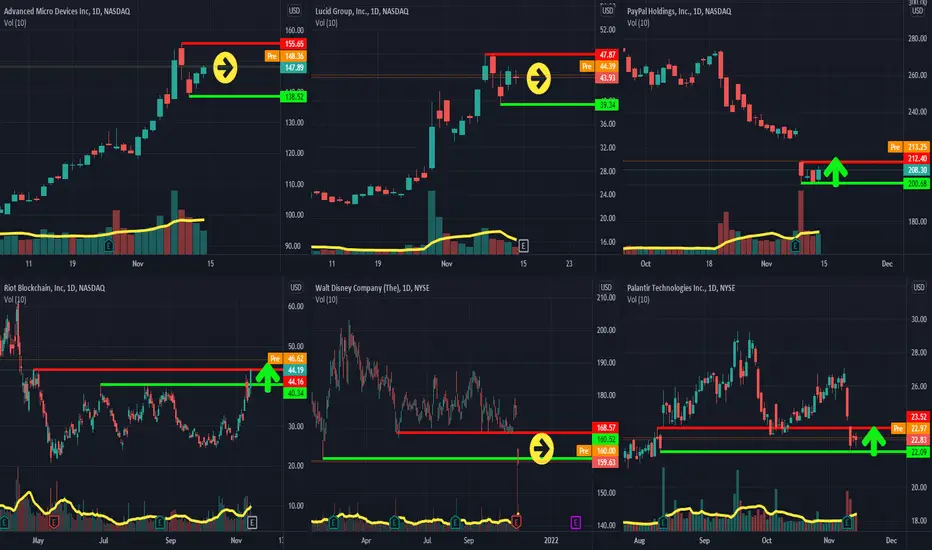Click the red 23.52 price label on Palantir chart
This screenshot has width=932, height=550.
[x=918, y=417]
